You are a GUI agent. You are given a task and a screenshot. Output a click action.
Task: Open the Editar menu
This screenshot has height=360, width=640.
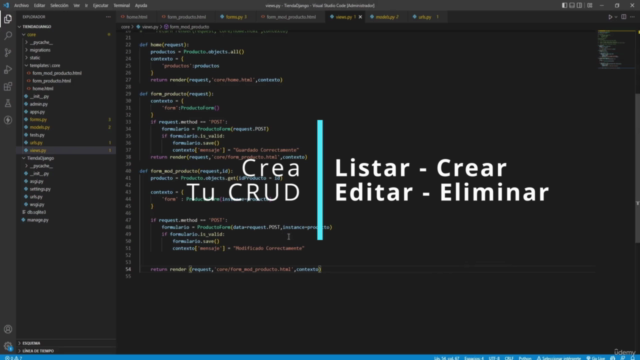(39, 5)
